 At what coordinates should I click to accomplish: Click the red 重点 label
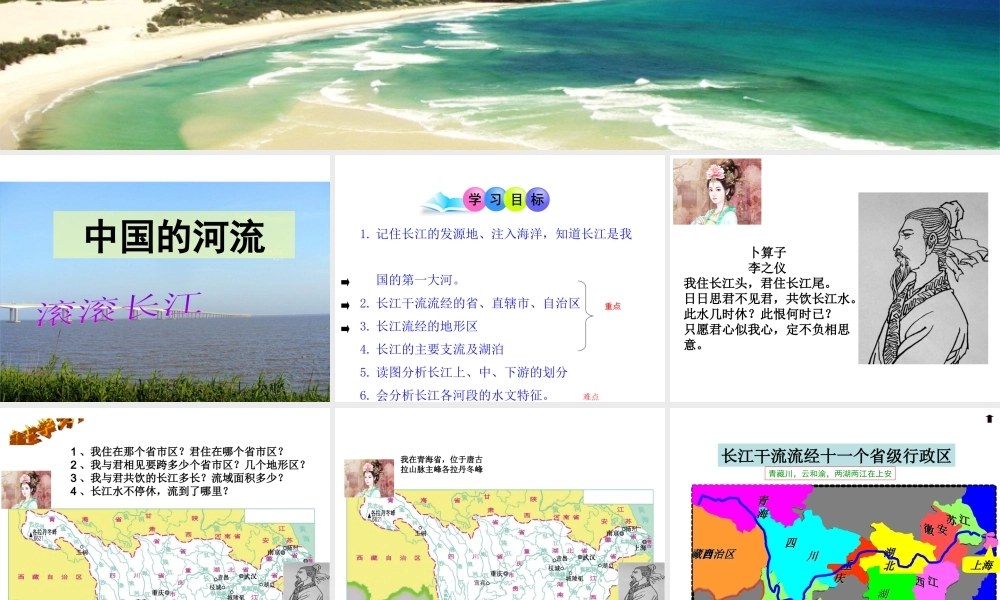[x=612, y=307]
